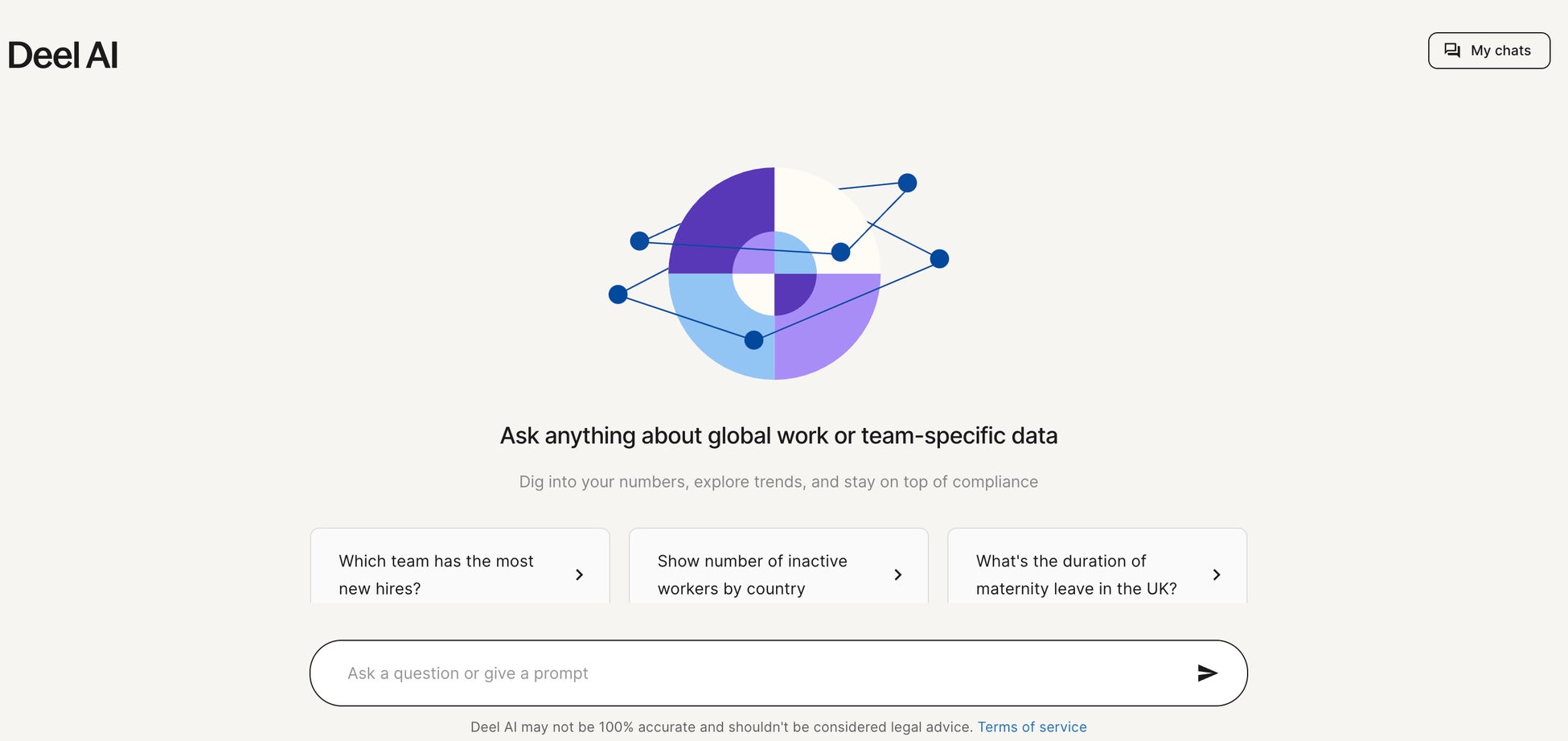1568x741 pixels.
Task: Open the Terms of service link
Action: coord(1032,727)
